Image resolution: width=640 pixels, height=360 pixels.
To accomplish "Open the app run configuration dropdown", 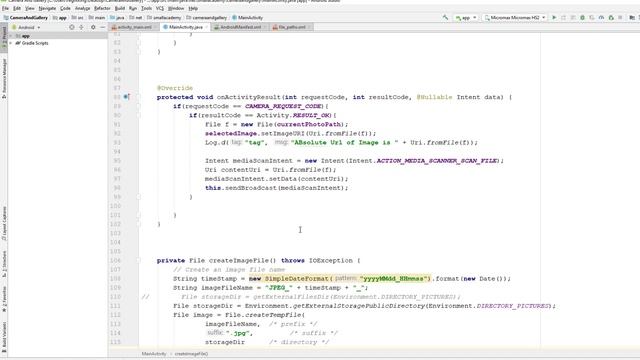I will (466, 18).
